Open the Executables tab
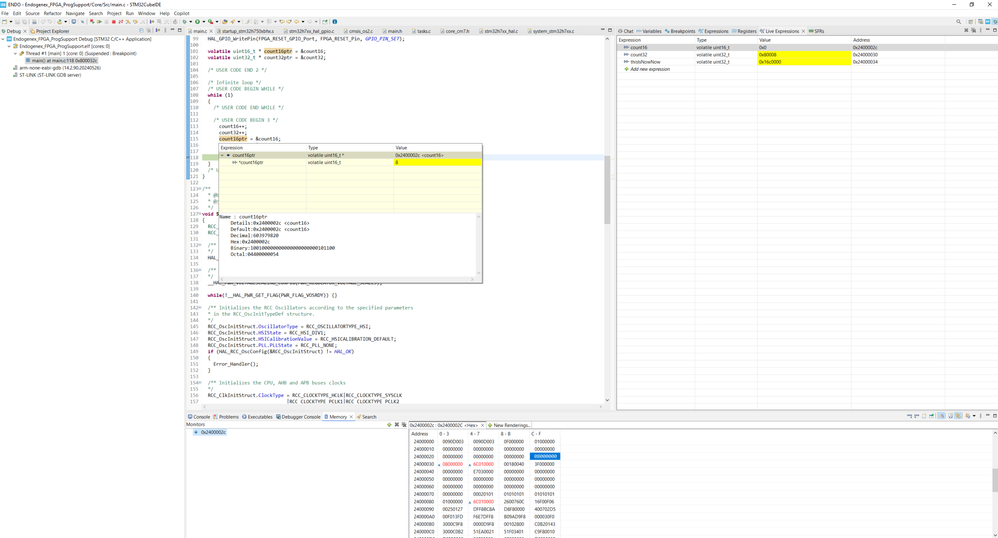This screenshot has height=538, width=998. click(x=257, y=417)
